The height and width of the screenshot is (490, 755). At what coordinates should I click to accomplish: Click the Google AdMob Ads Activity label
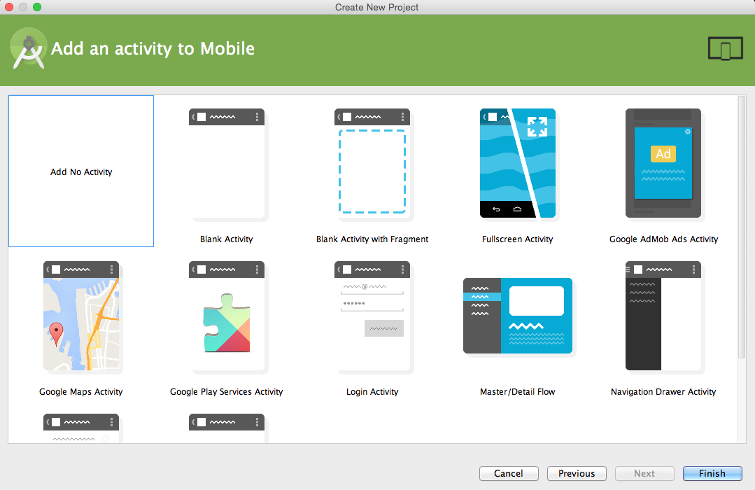[x=664, y=239]
